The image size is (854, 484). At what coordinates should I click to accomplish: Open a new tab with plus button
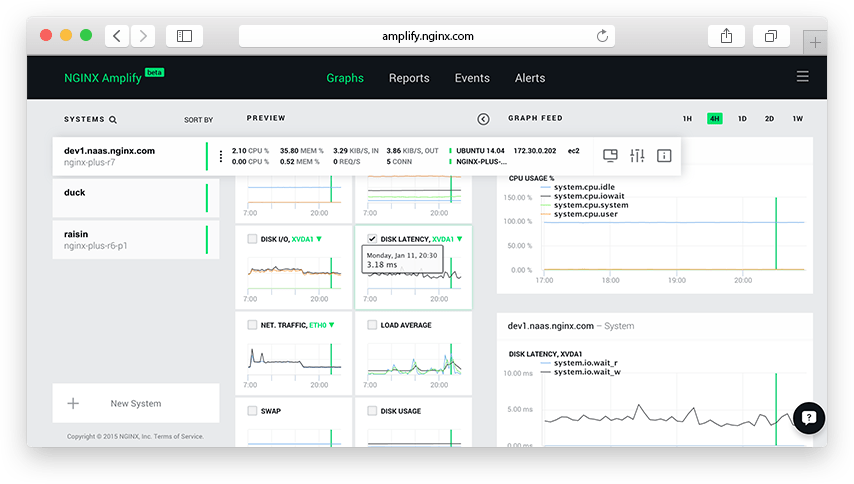[815, 42]
